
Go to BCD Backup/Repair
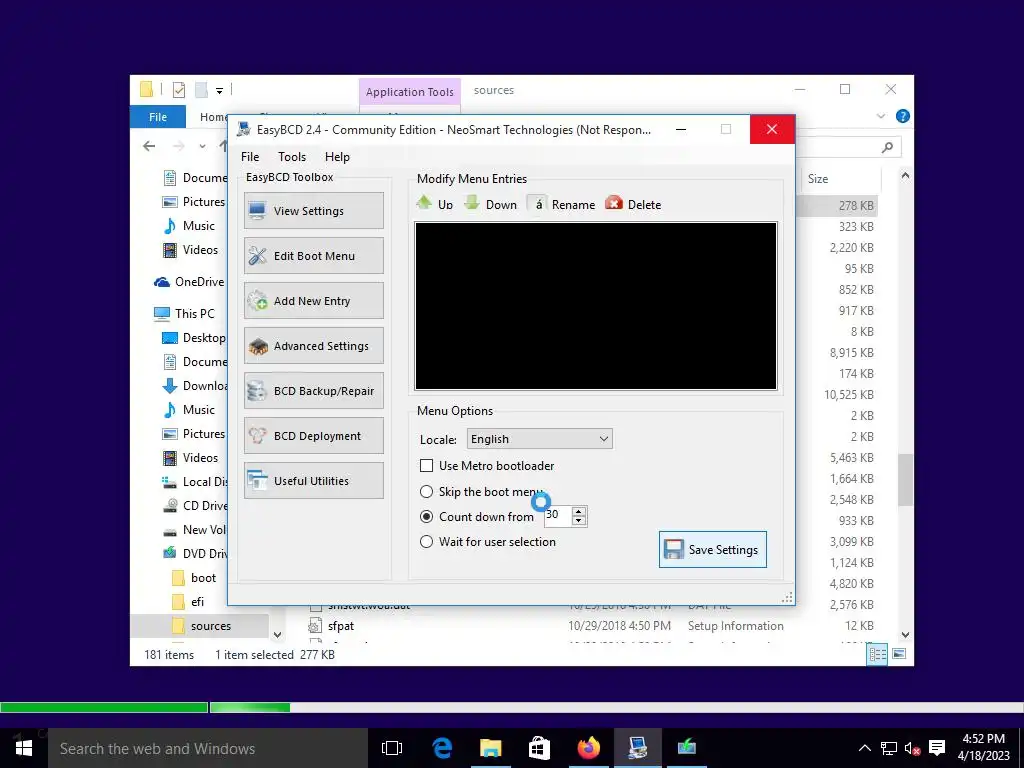coord(313,391)
